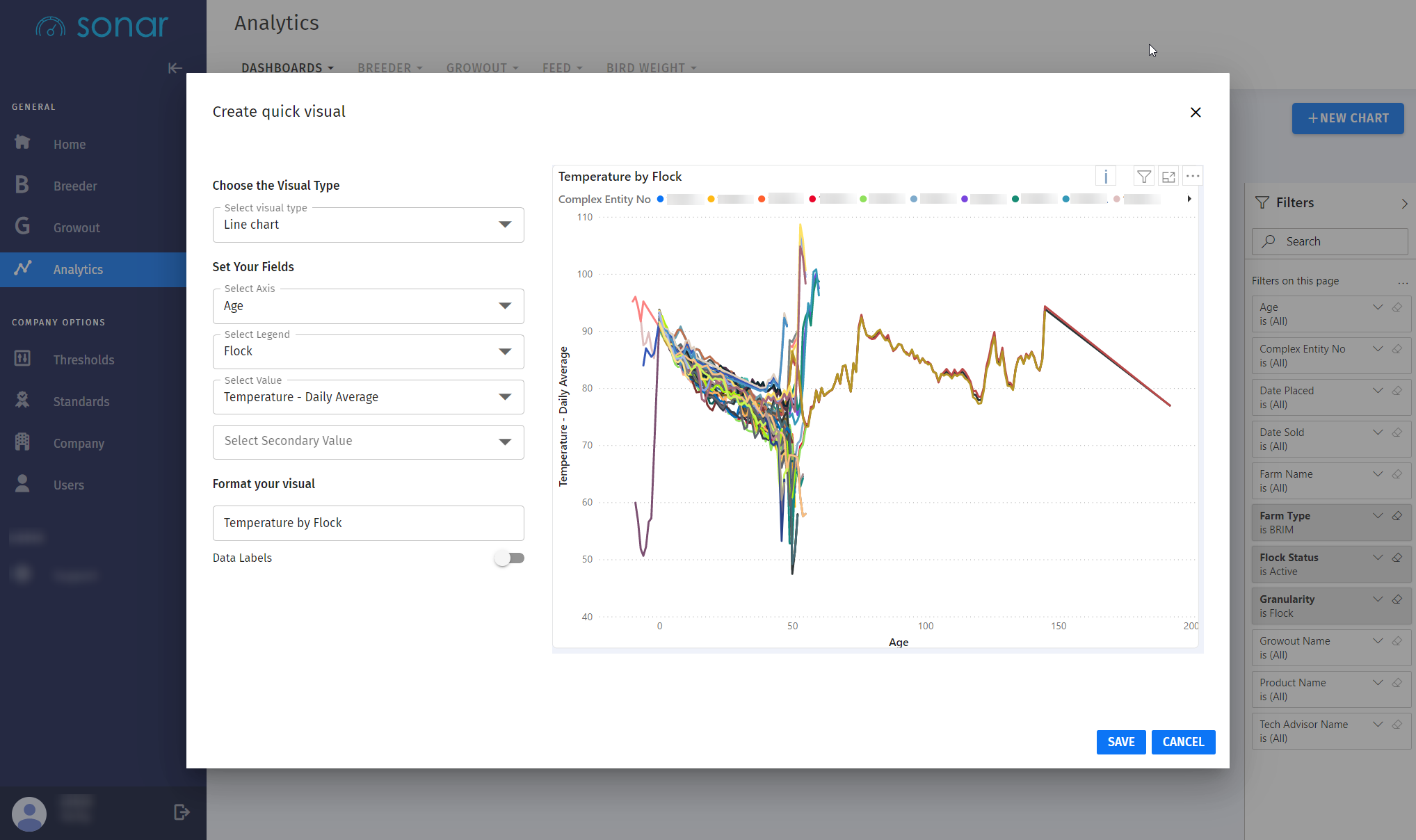Screen dimensions: 1416x840
Task: Collapse the sidebar with the arrow icon
Action: pyautogui.click(x=175, y=67)
